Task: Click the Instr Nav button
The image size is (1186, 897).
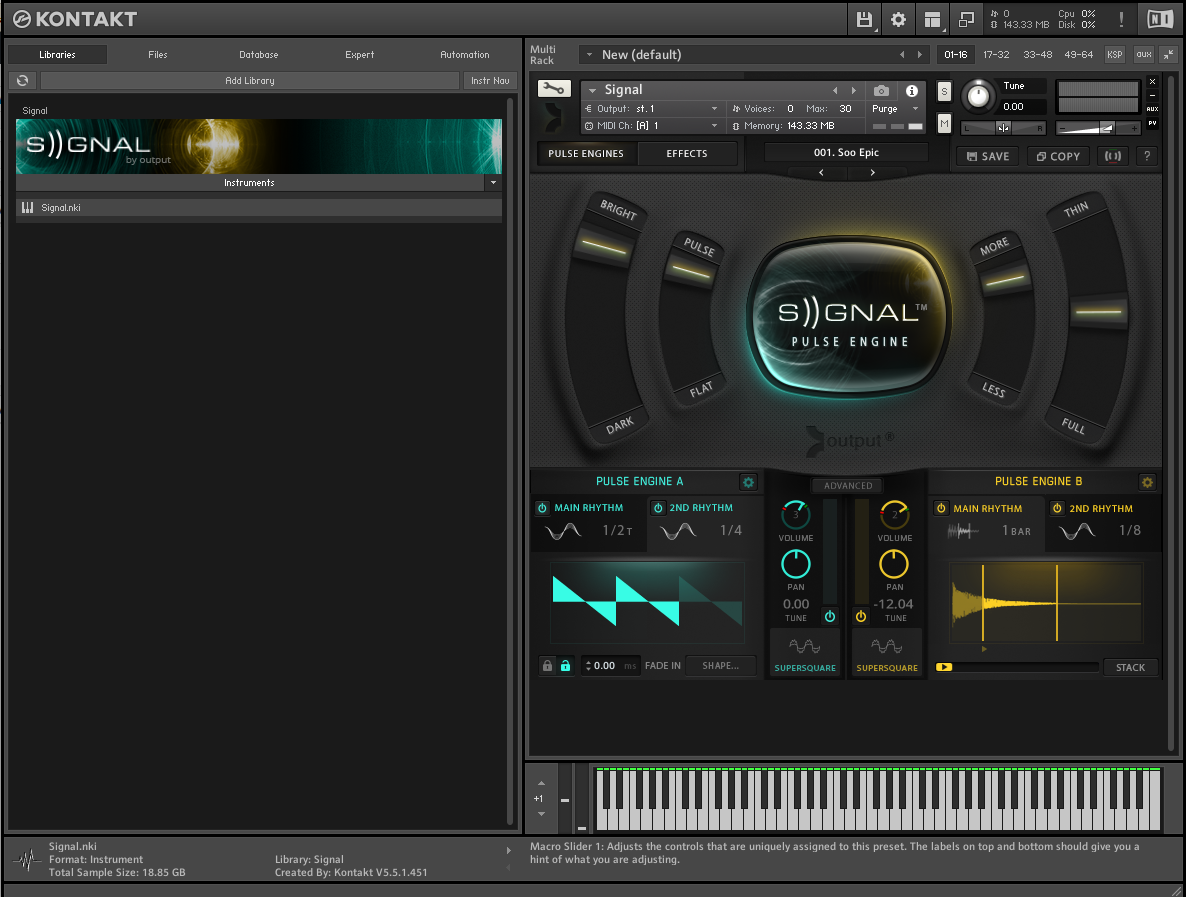Action: click(x=490, y=80)
